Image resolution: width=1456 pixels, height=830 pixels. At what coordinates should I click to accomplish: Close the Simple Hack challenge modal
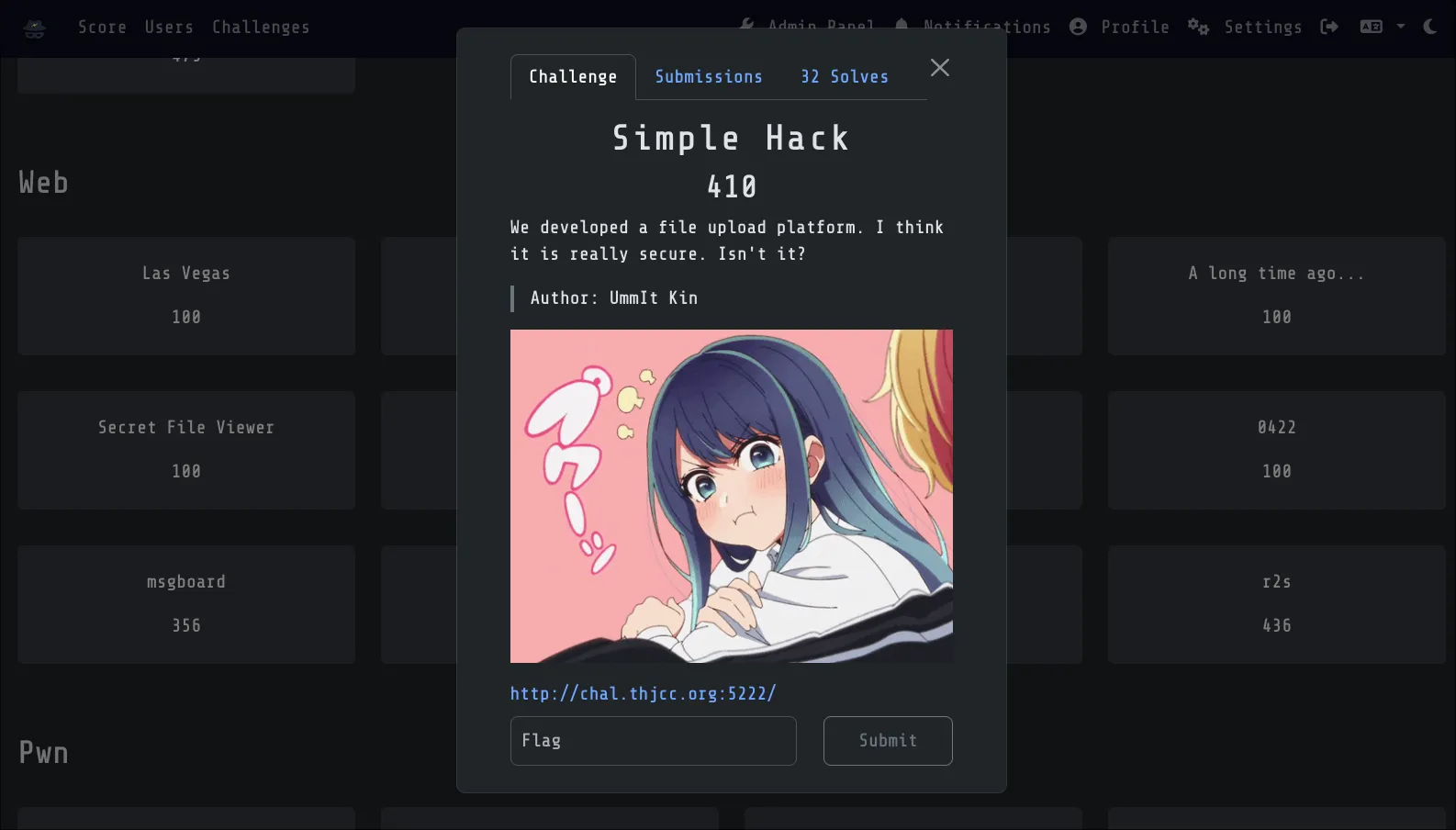click(940, 68)
